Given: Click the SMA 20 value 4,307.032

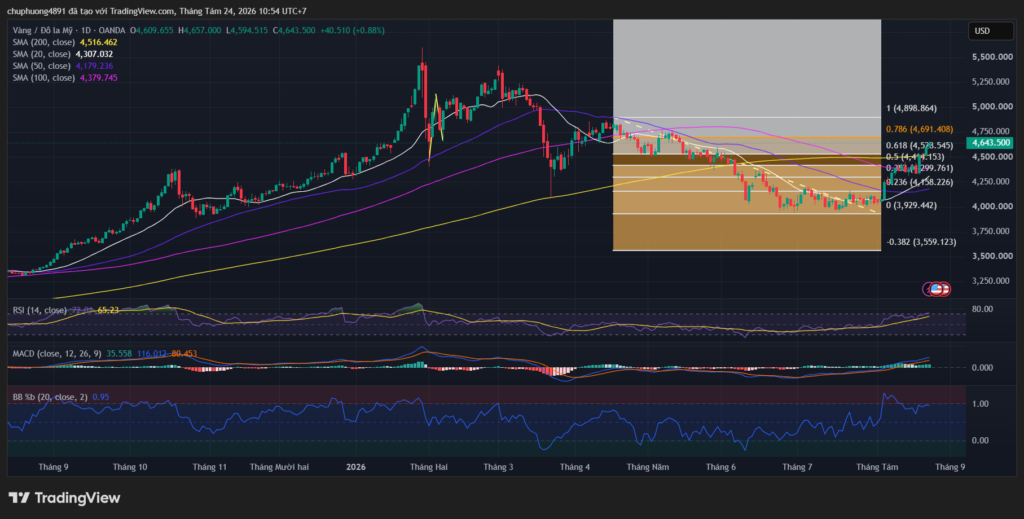Looking at the screenshot, I should pos(94,54).
